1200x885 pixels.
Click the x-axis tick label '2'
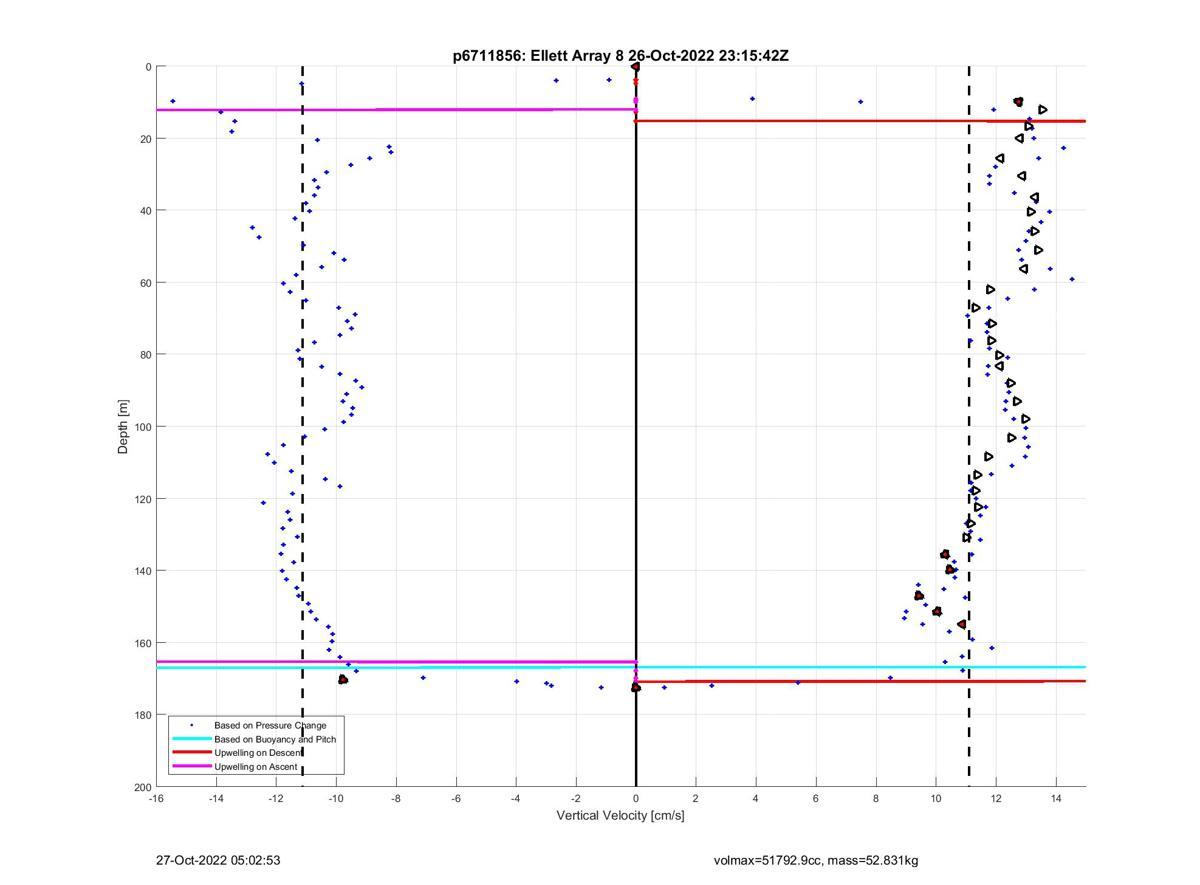[696, 798]
